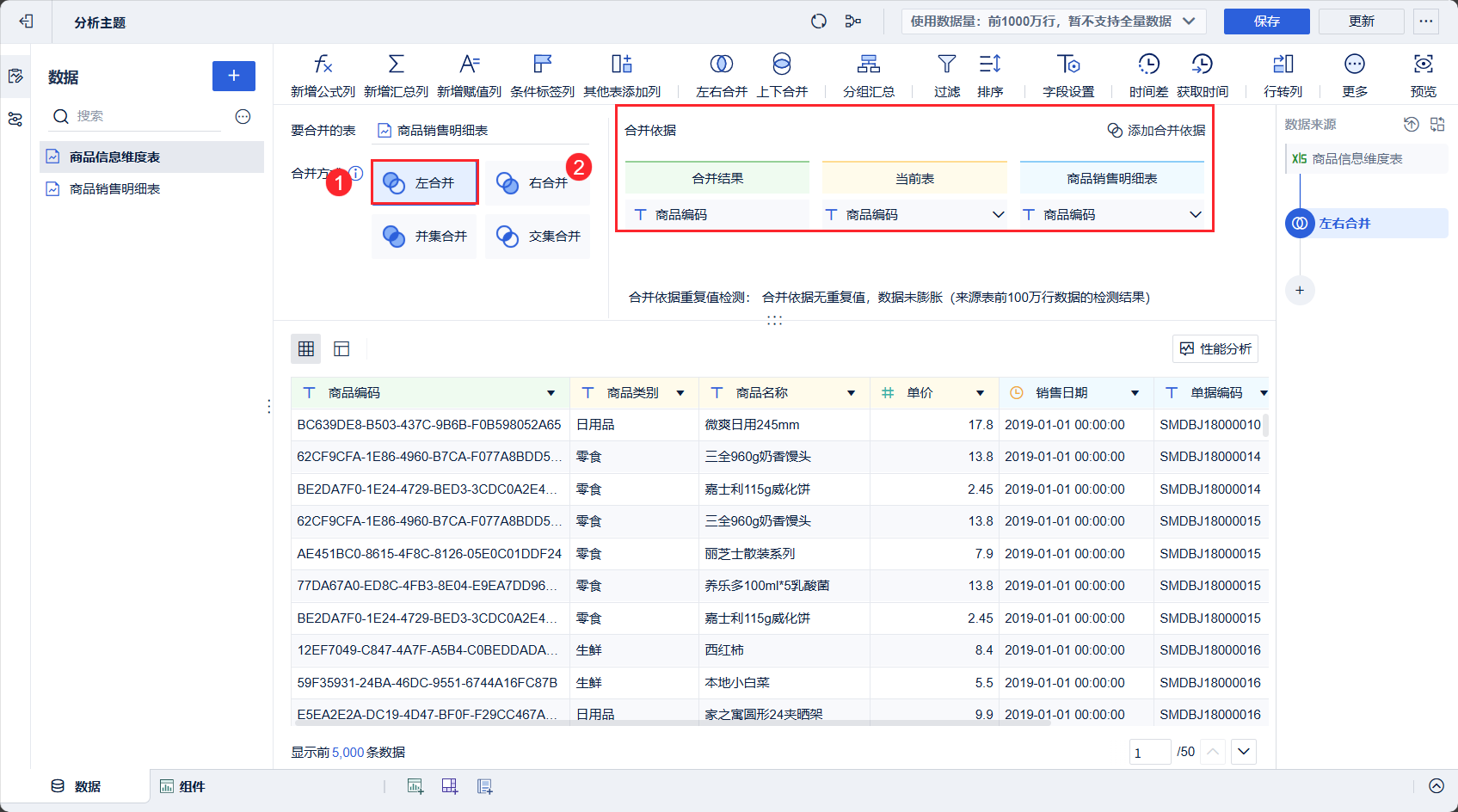Viewport: 1458px width, 812px height.
Task: Click the 排序 sort icon
Action: click(990, 65)
